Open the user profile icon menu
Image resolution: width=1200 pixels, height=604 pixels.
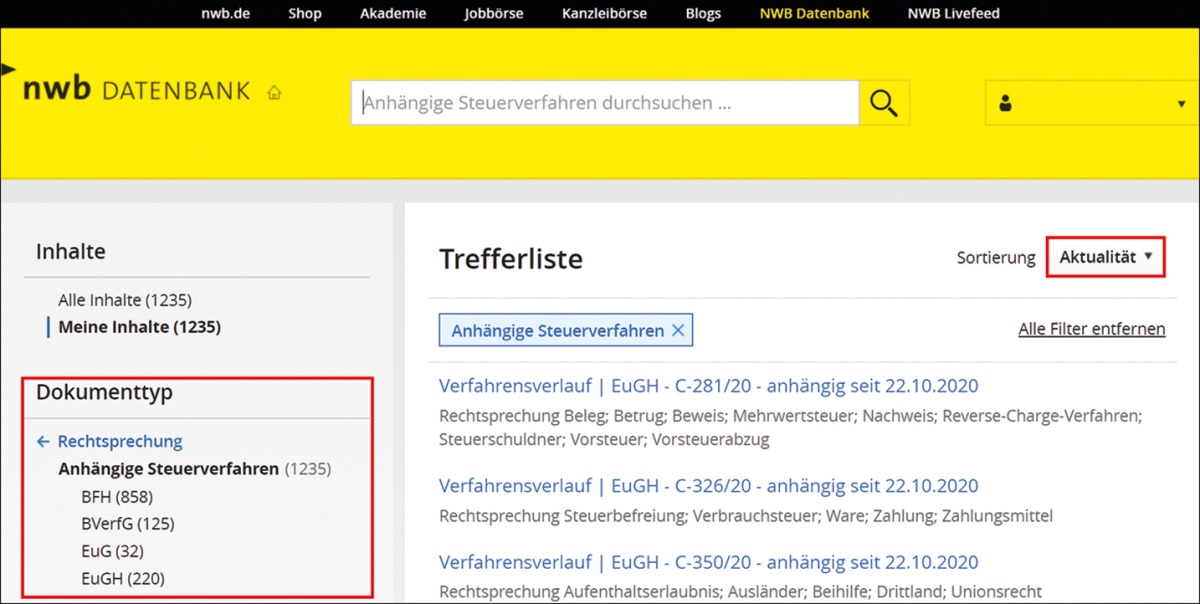point(1006,103)
